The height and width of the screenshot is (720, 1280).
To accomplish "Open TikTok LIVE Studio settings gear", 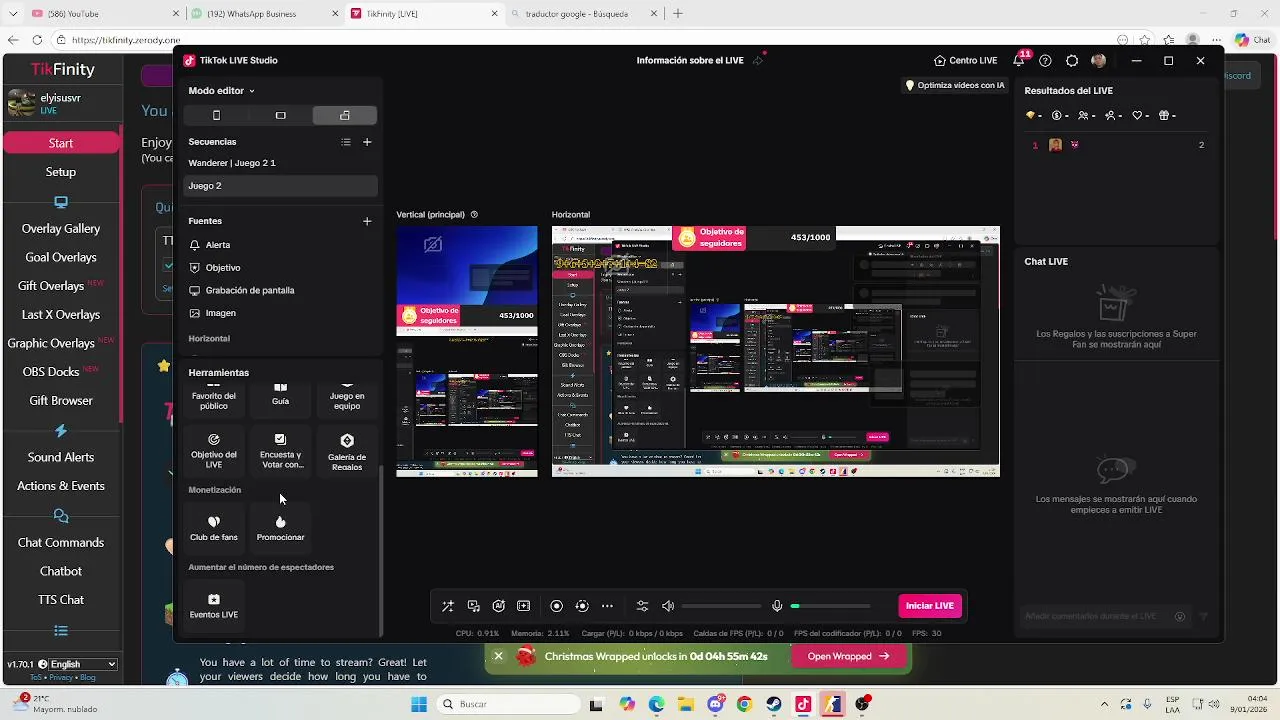I will click(1072, 61).
